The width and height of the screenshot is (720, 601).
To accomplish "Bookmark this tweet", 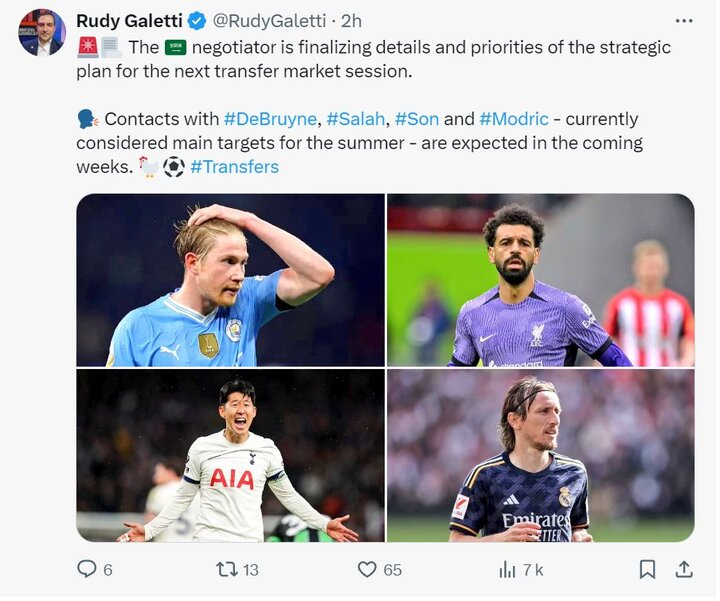I will tap(648, 569).
